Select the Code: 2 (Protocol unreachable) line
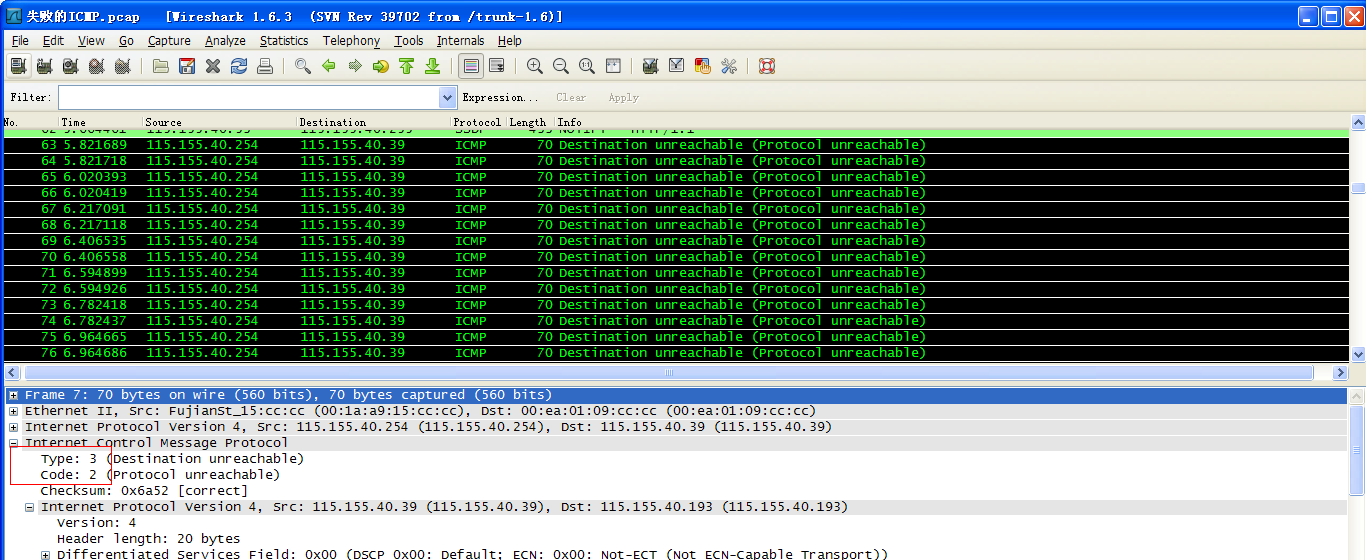The height and width of the screenshot is (560, 1366). 160,475
